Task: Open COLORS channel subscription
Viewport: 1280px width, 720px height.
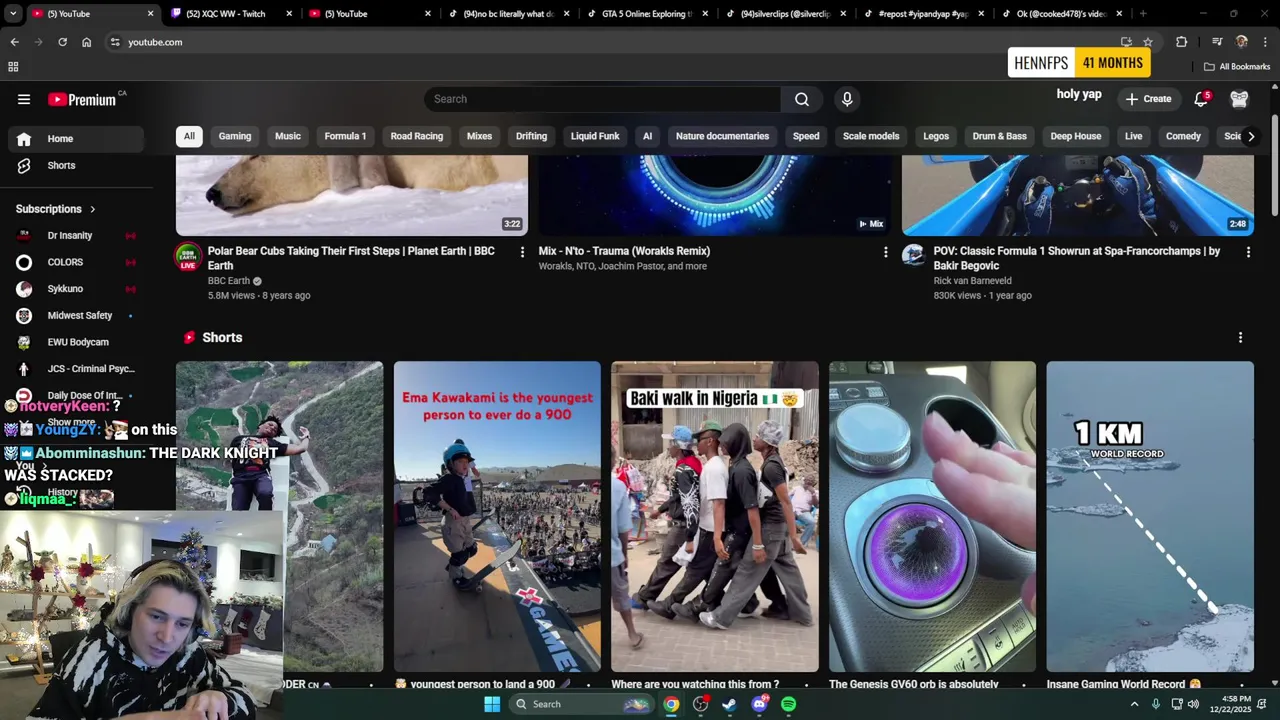Action: coord(76,262)
